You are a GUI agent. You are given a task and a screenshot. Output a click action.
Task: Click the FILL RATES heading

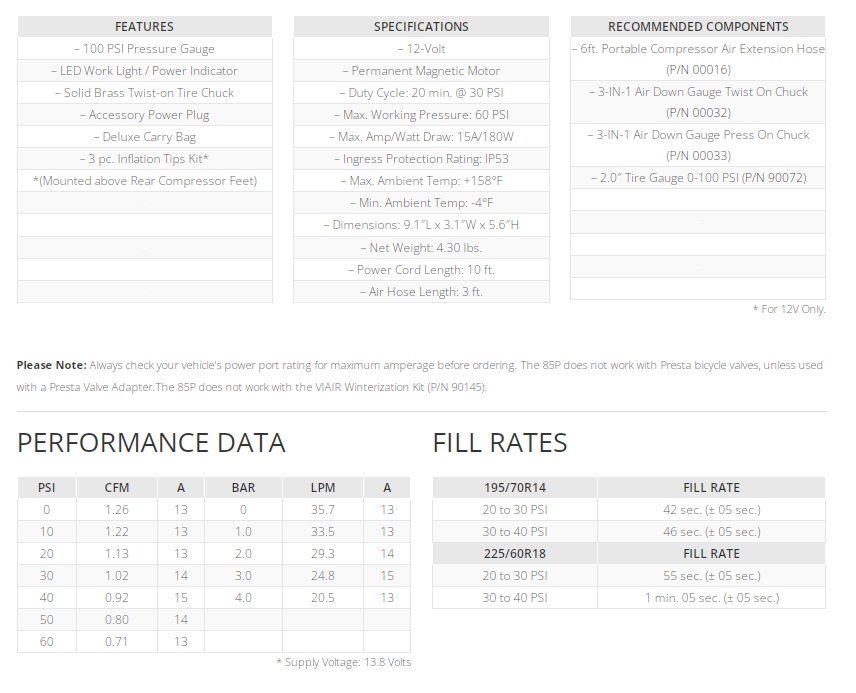(x=500, y=443)
